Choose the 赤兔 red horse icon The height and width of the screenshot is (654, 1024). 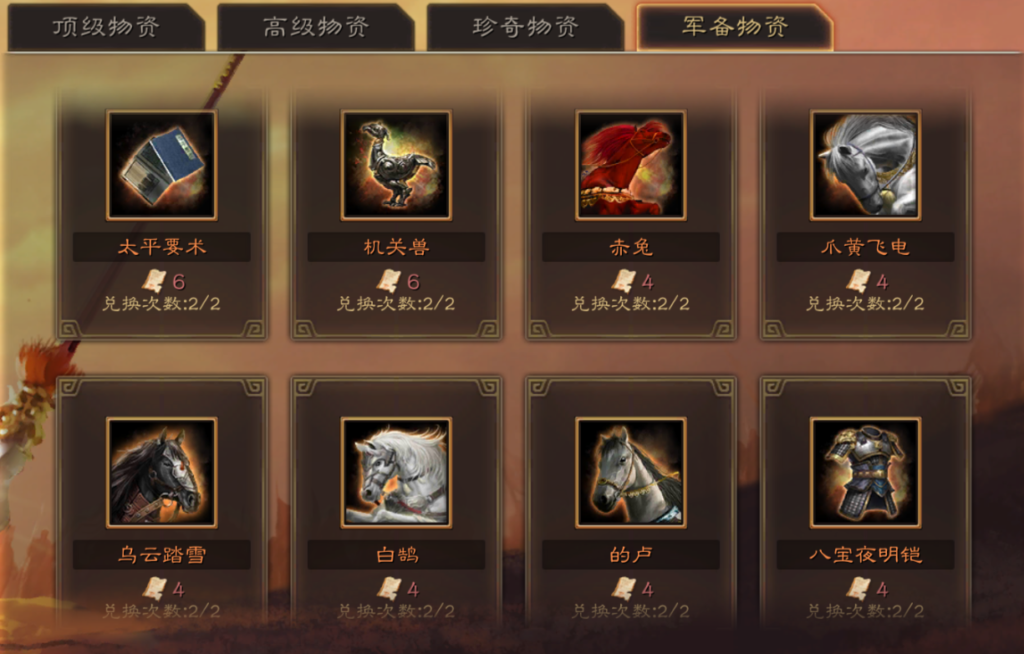[631, 165]
